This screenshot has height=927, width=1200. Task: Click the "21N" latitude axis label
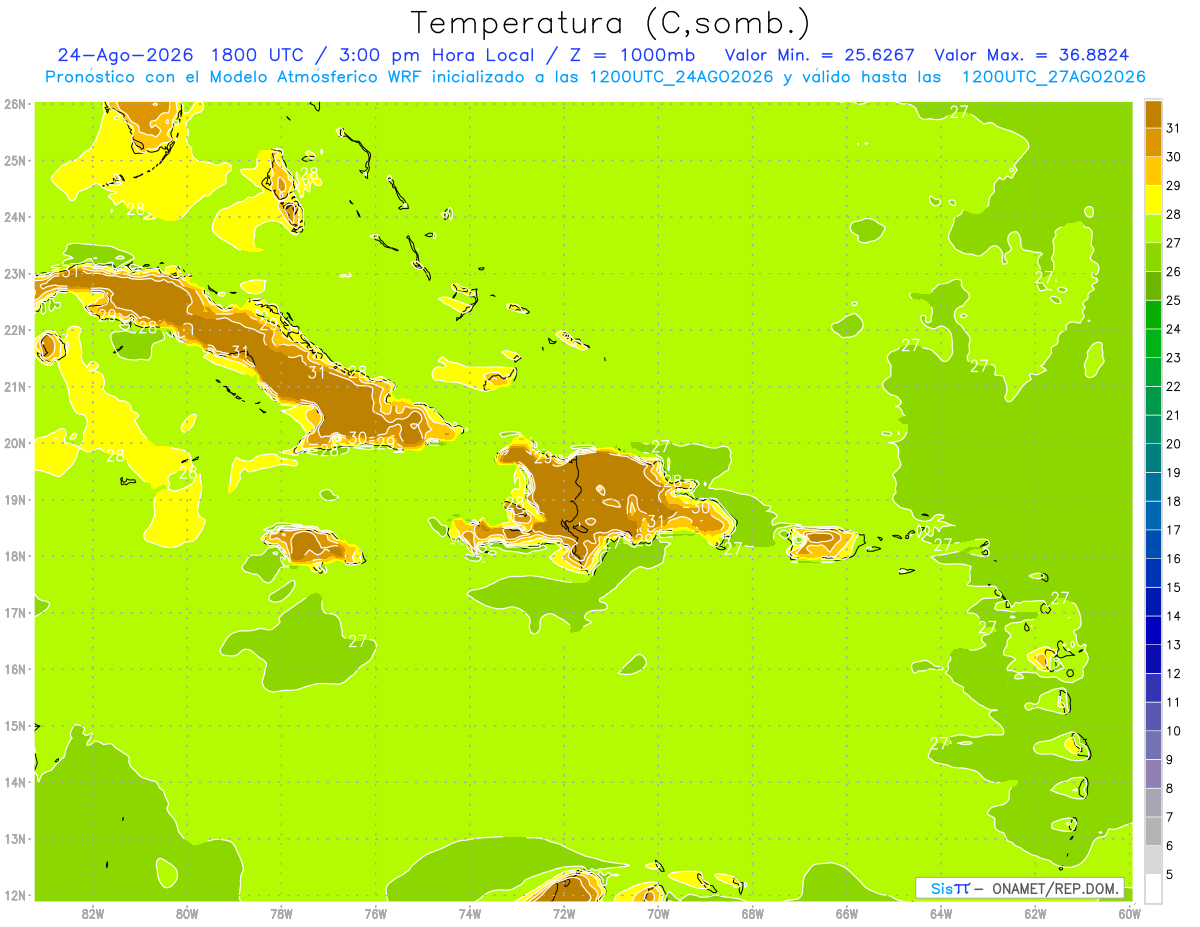click(x=15, y=387)
